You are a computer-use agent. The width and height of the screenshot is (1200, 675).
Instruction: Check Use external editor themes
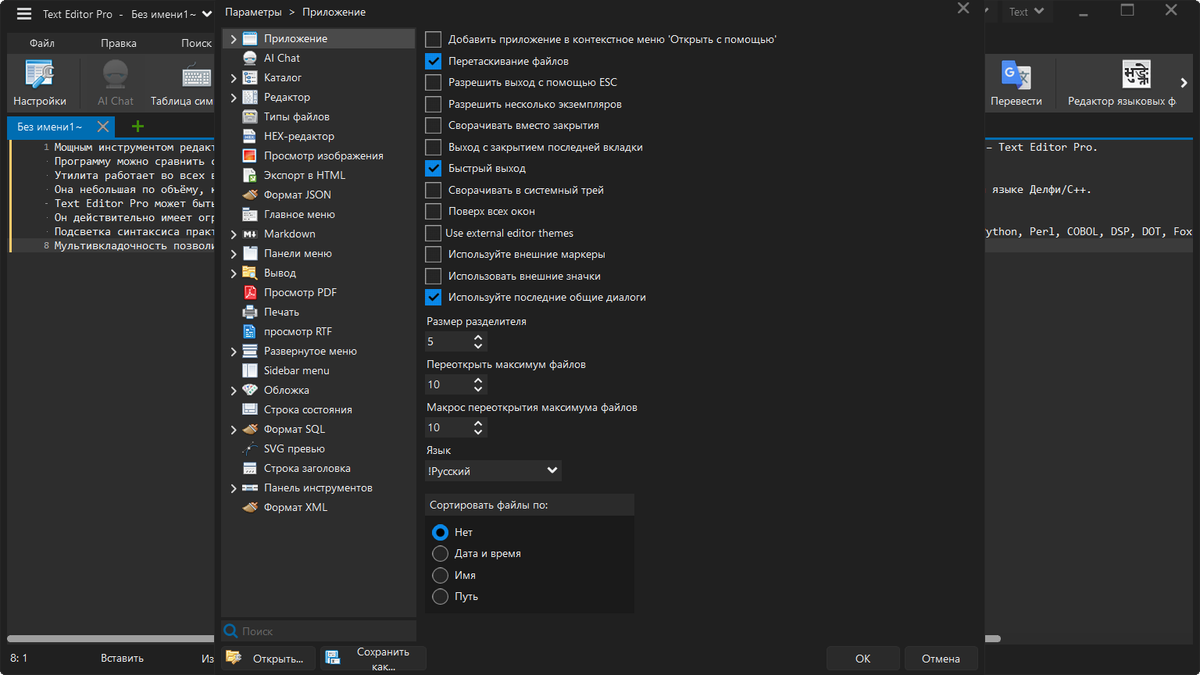click(433, 233)
